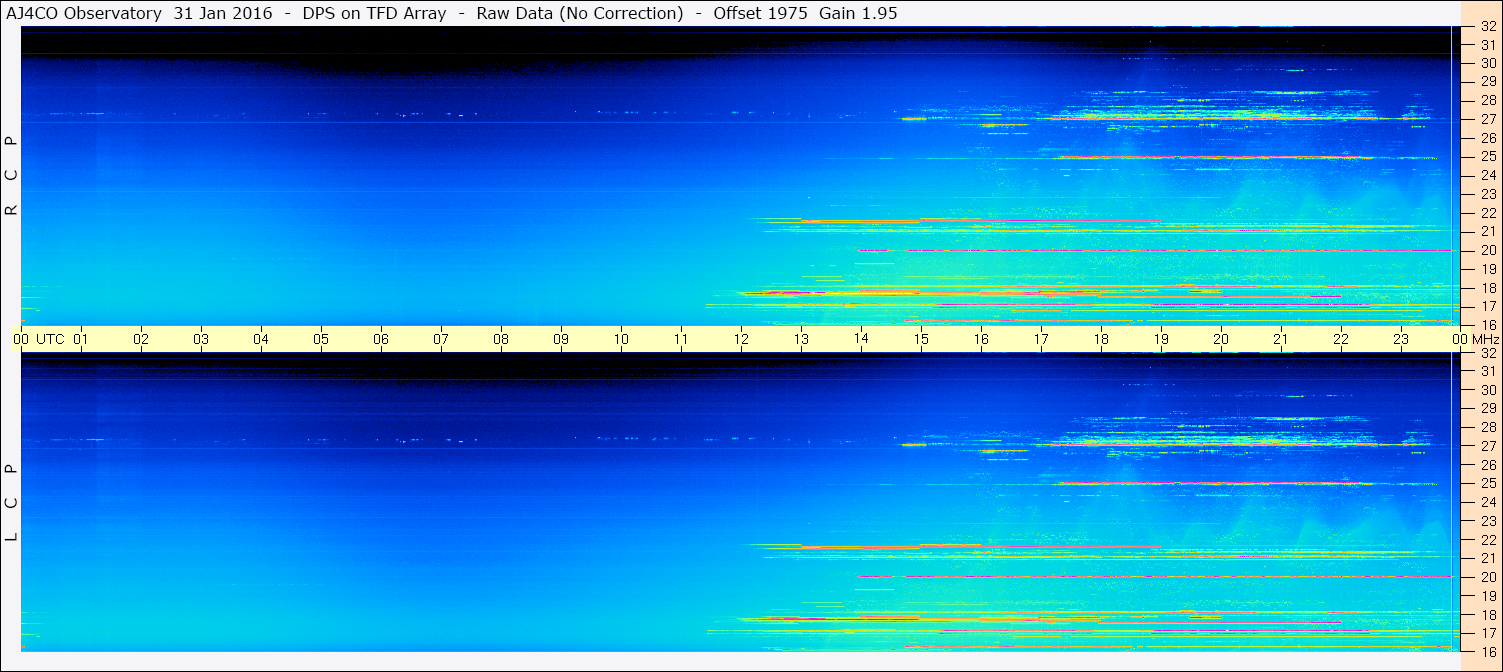Click the UTC label on the time axis
The width and height of the screenshot is (1503, 672).
click(x=50, y=339)
